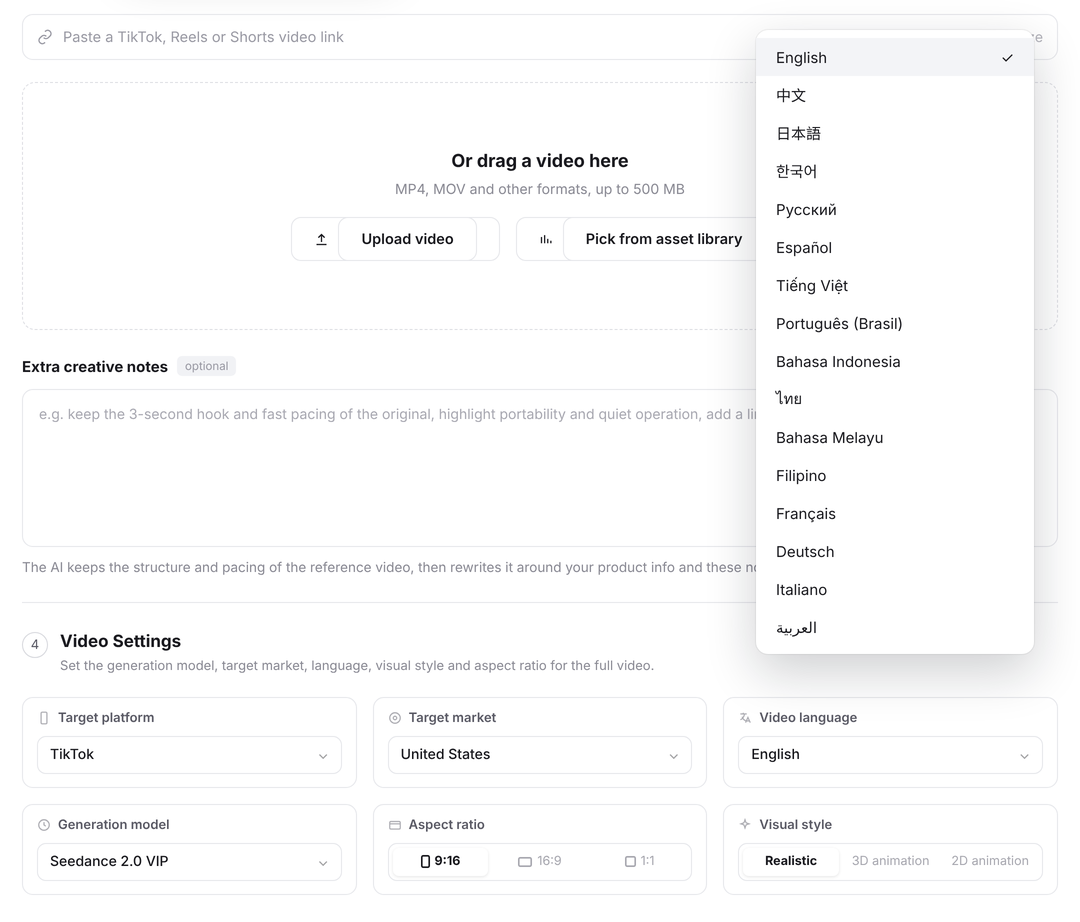
Task: Click the Video language translate icon
Action: [x=745, y=717]
